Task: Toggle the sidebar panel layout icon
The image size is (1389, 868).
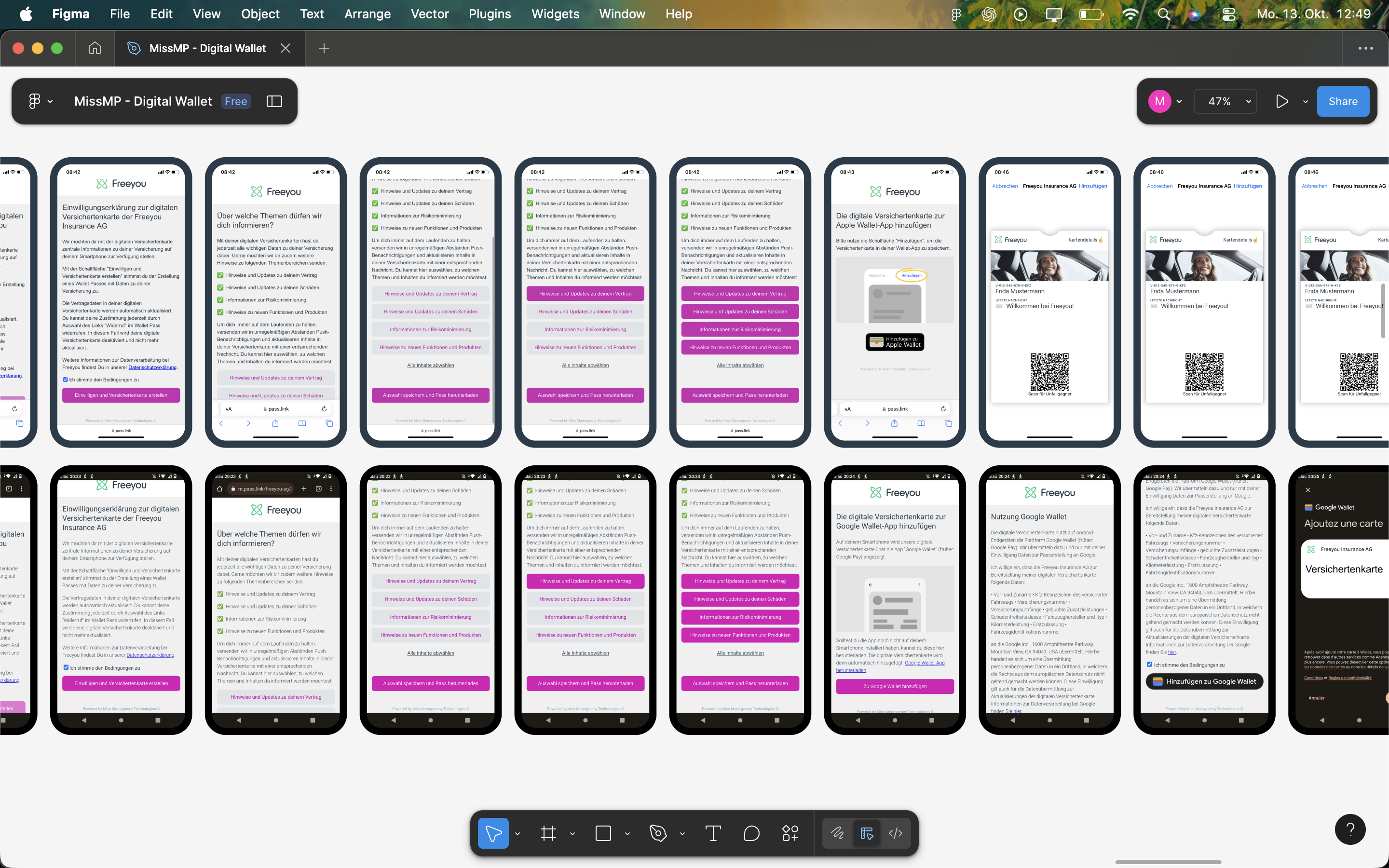Action: [274, 102]
